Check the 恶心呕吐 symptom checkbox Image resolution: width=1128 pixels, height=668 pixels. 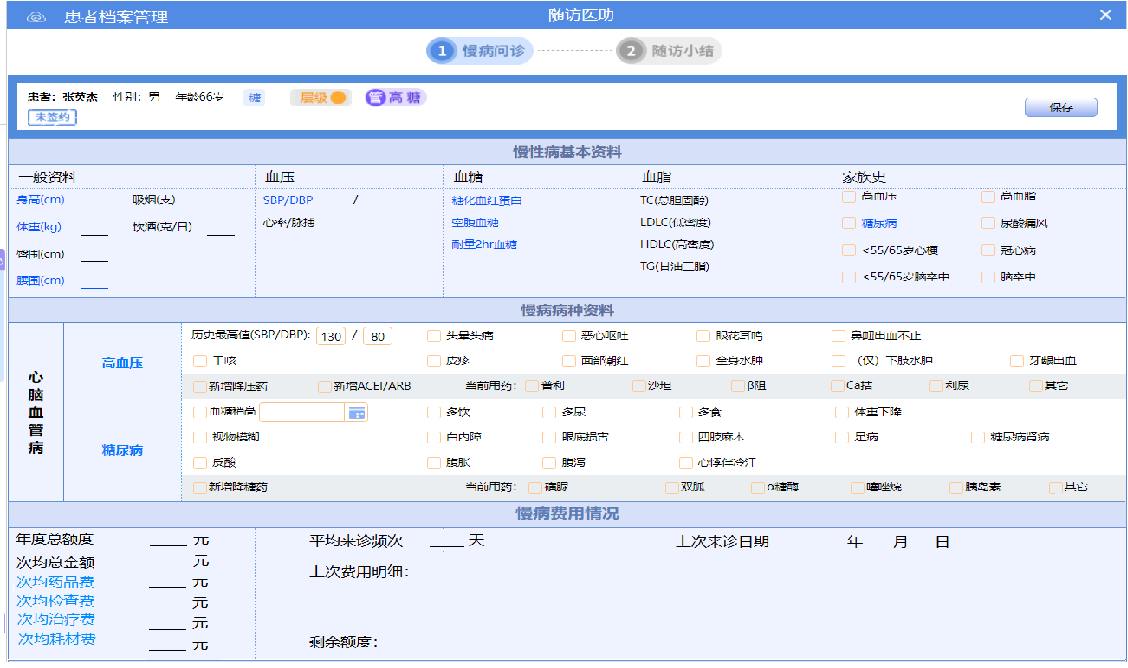pyautogui.click(x=568, y=336)
